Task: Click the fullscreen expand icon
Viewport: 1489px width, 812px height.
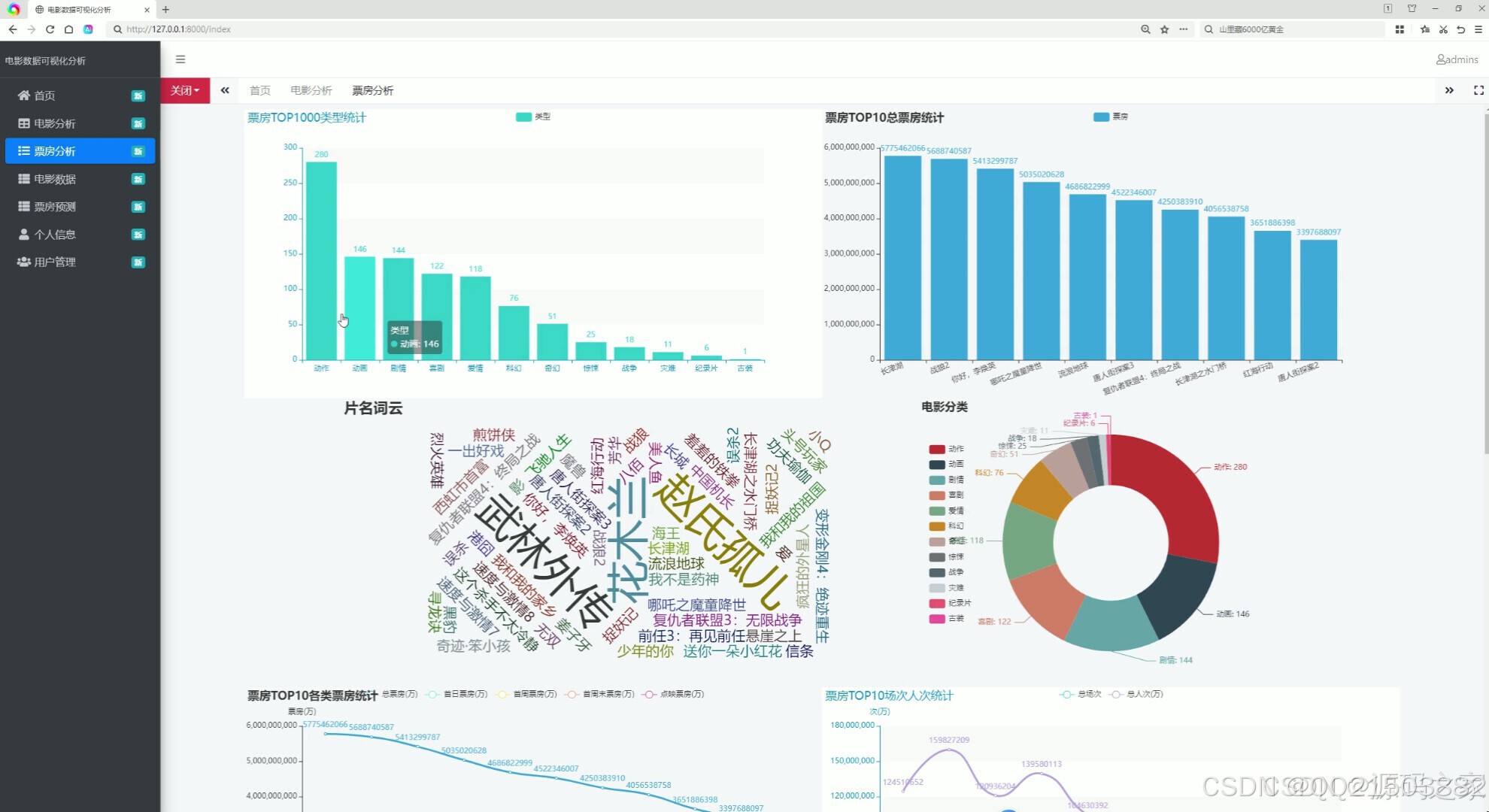Action: (1478, 90)
